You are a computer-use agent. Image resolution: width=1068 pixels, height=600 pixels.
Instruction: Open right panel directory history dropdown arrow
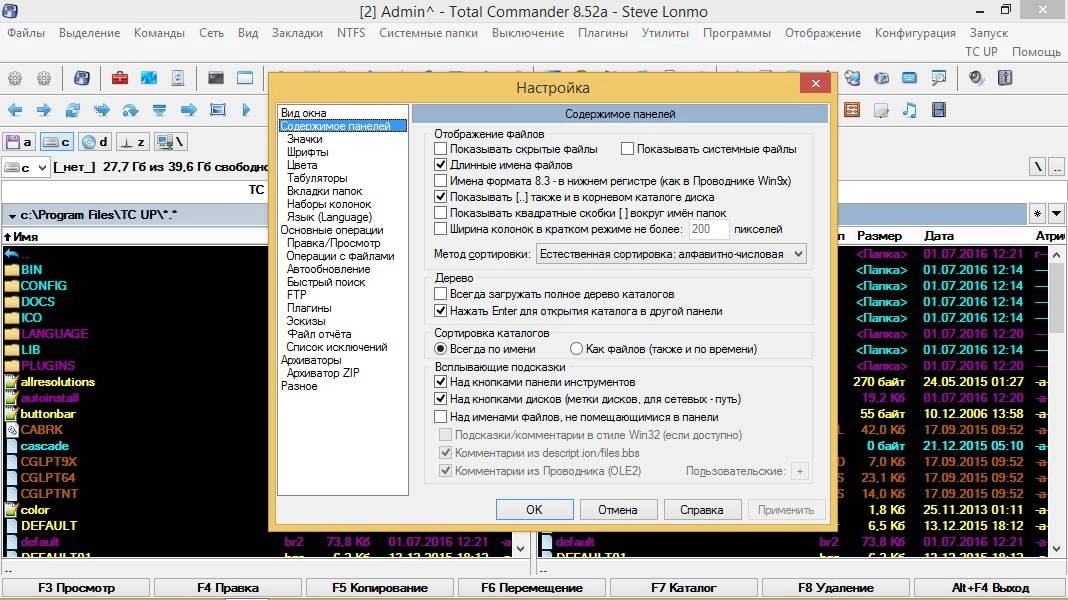click(1056, 214)
